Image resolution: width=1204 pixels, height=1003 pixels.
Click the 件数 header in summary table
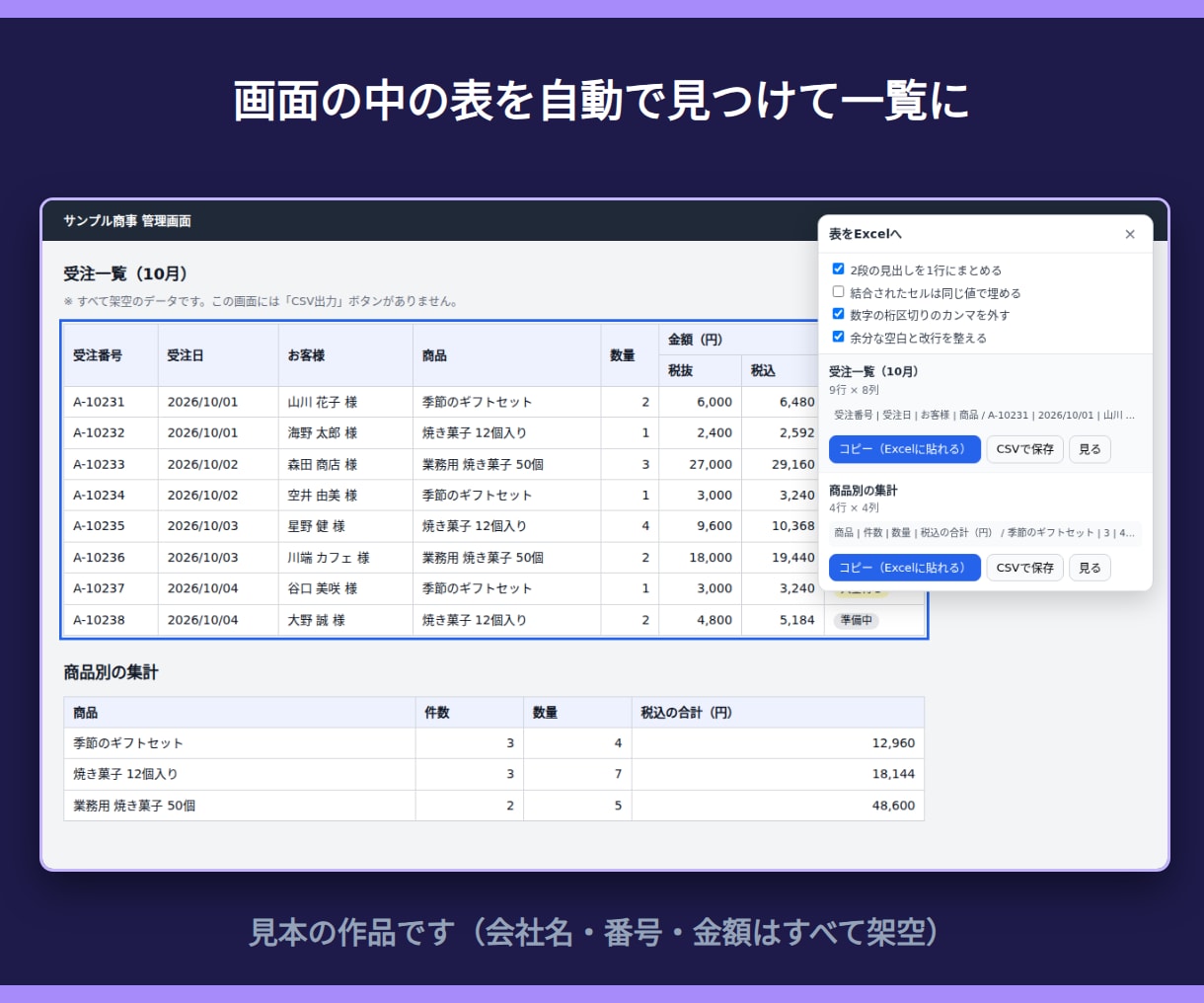(x=469, y=712)
